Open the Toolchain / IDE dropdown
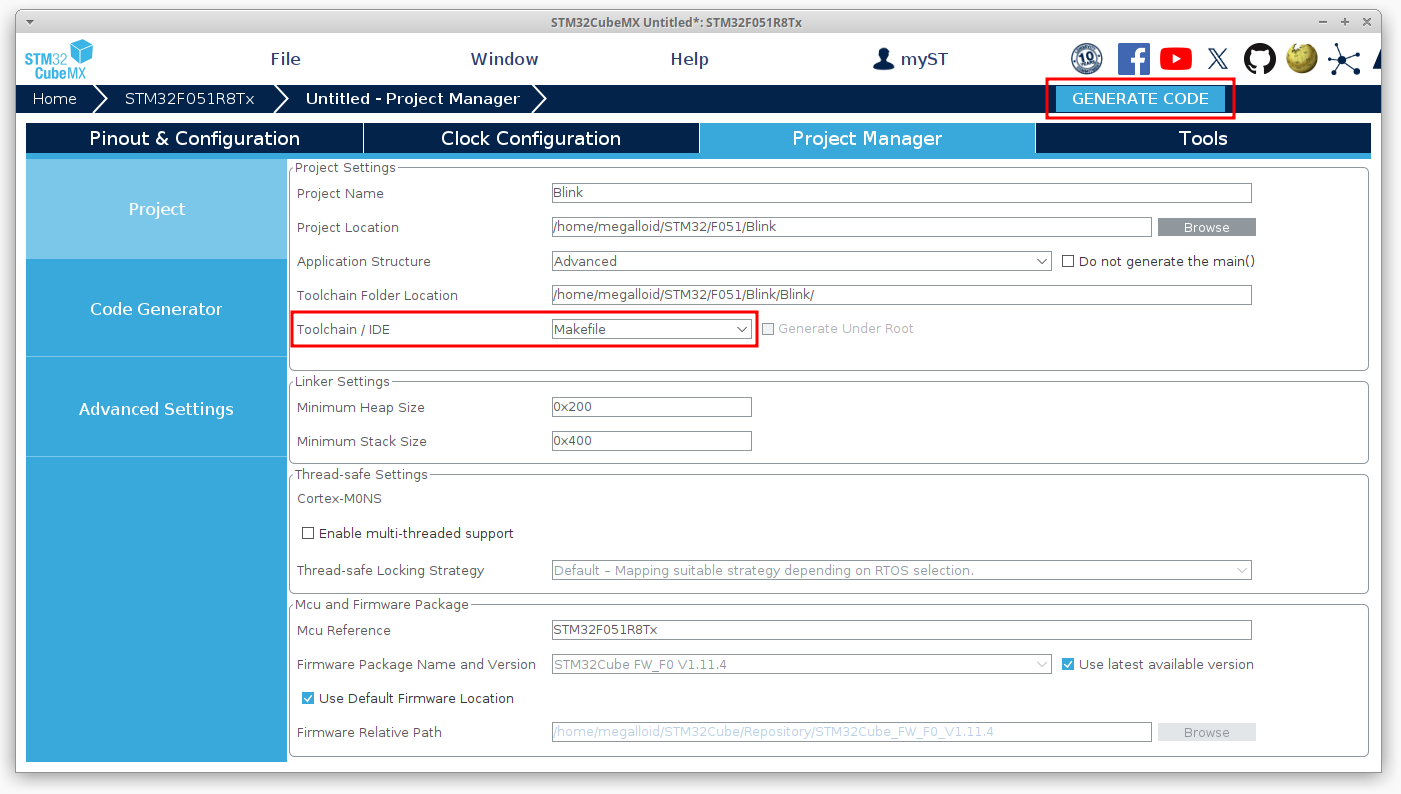The height and width of the screenshot is (794, 1401). click(x=652, y=329)
